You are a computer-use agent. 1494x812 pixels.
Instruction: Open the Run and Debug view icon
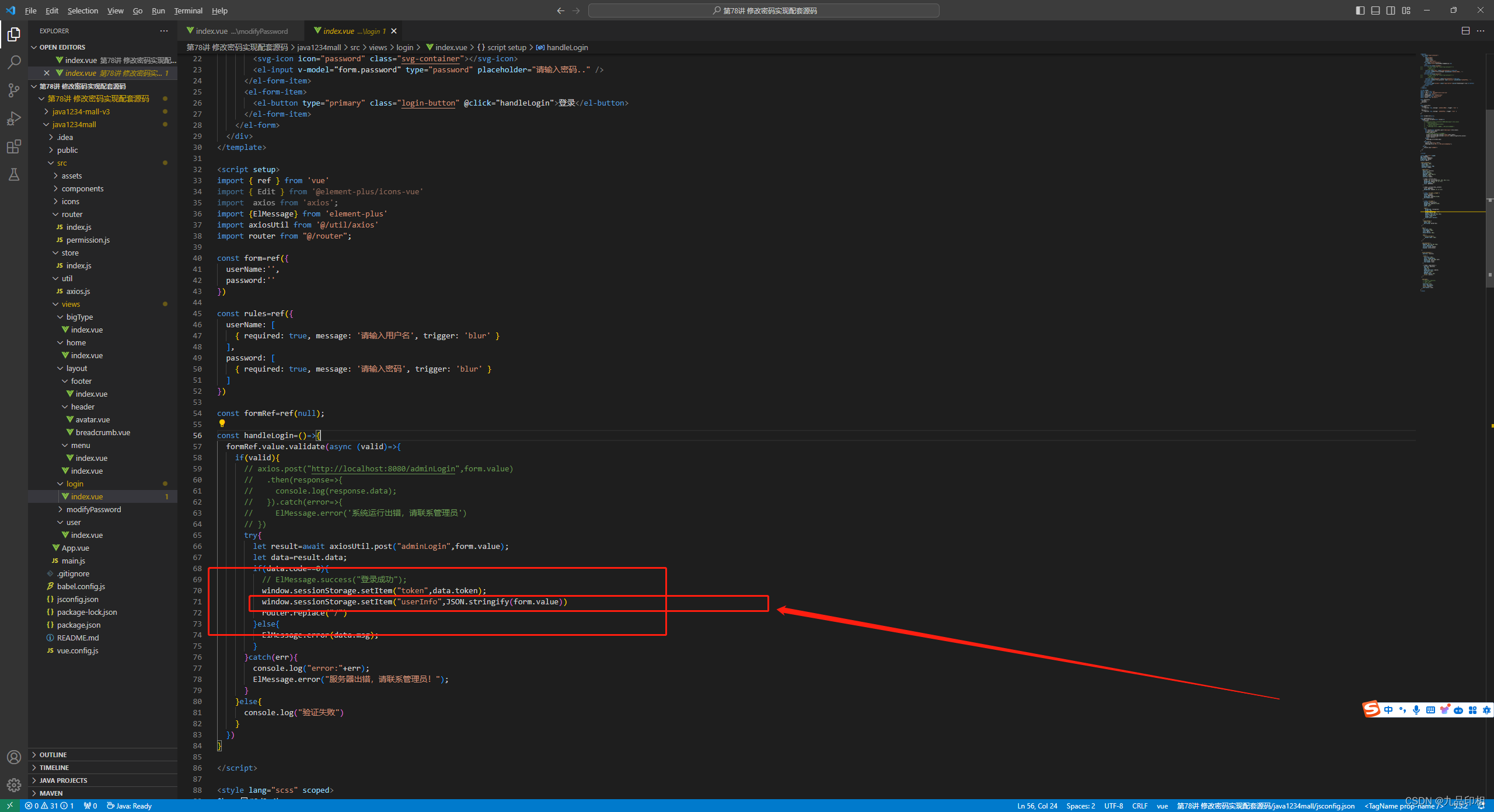pyautogui.click(x=14, y=118)
